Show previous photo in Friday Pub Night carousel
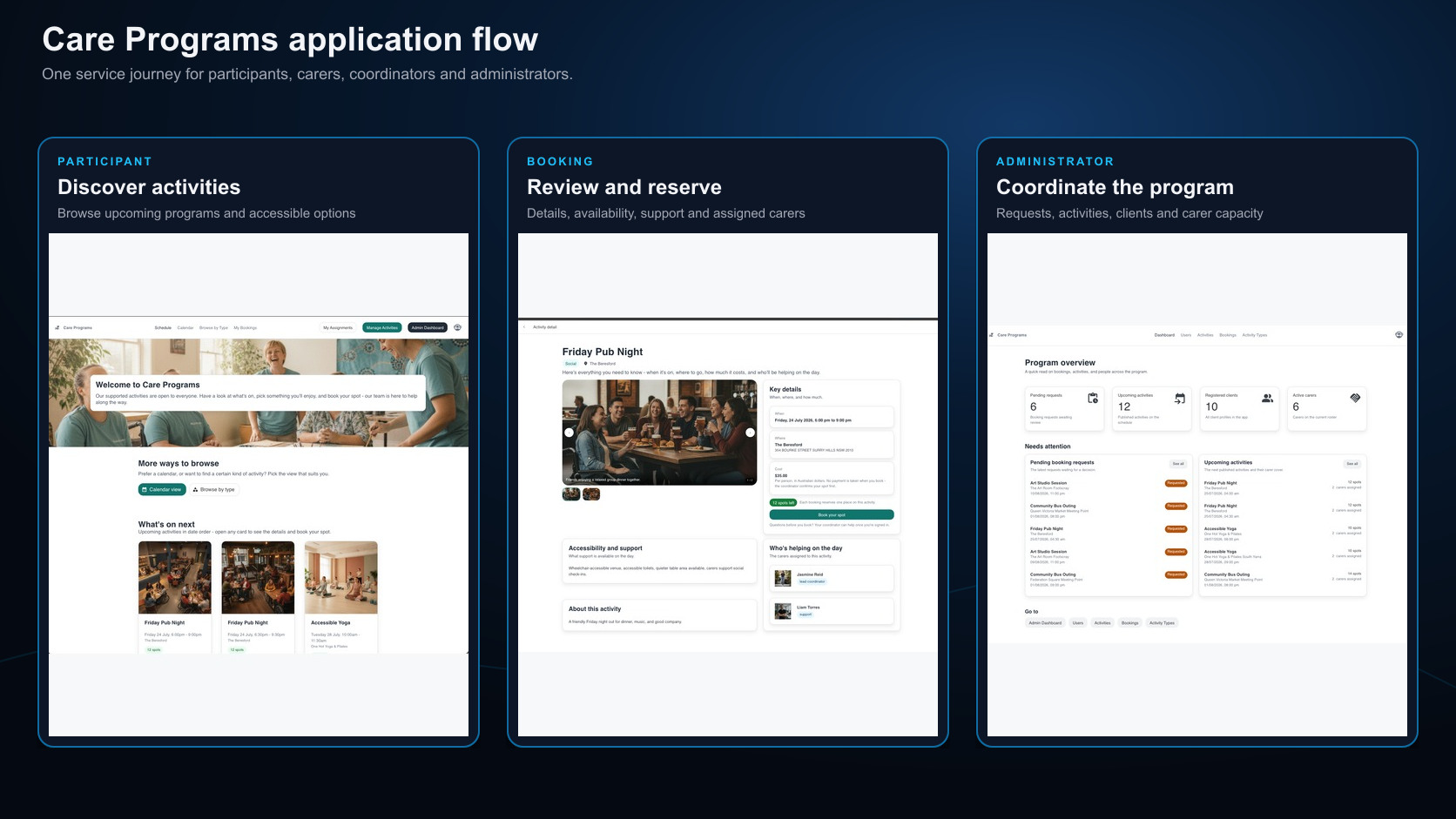The height and width of the screenshot is (819, 1456). tap(569, 433)
